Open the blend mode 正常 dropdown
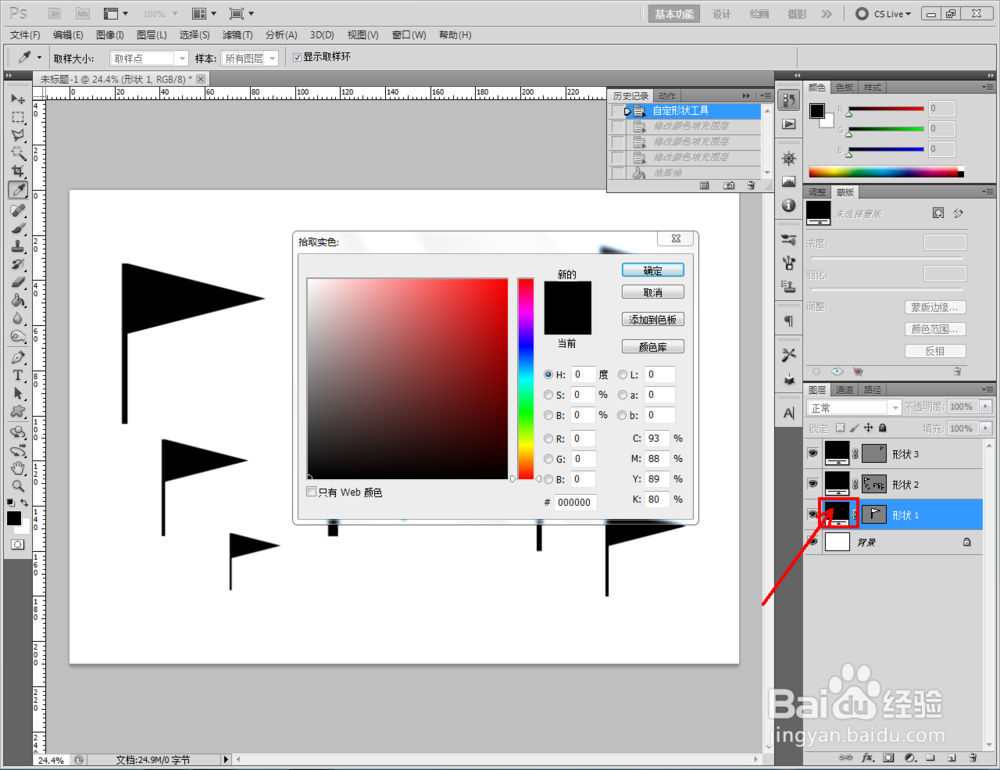The height and width of the screenshot is (770, 1000). [x=853, y=408]
